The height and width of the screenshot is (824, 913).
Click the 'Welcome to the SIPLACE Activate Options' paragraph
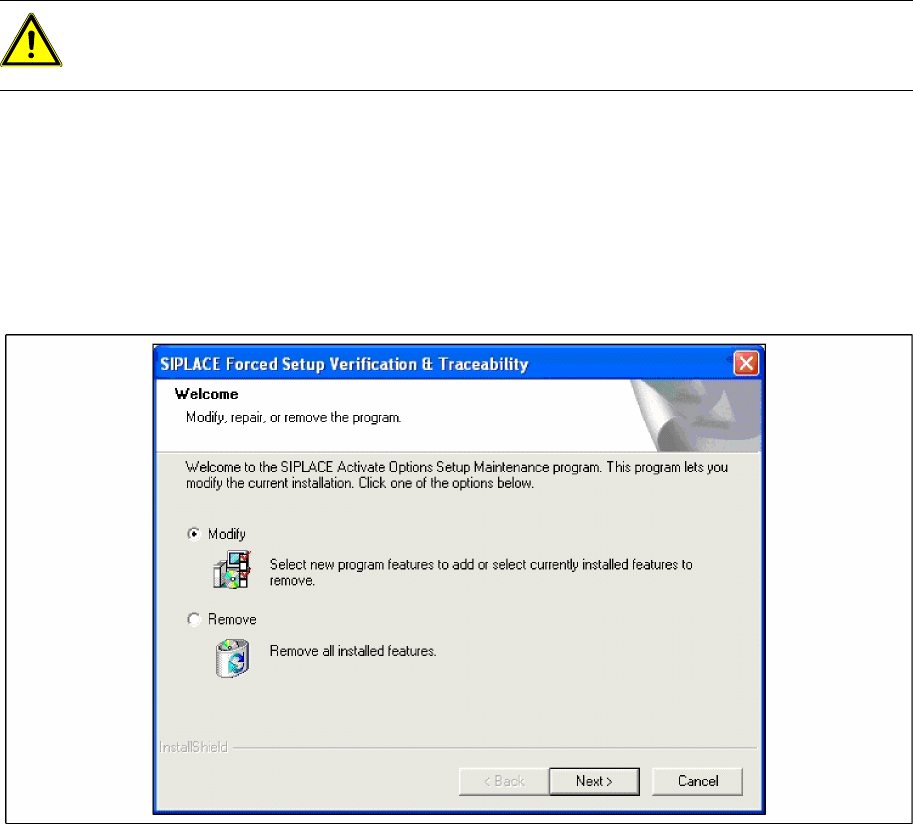(x=456, y=475)
